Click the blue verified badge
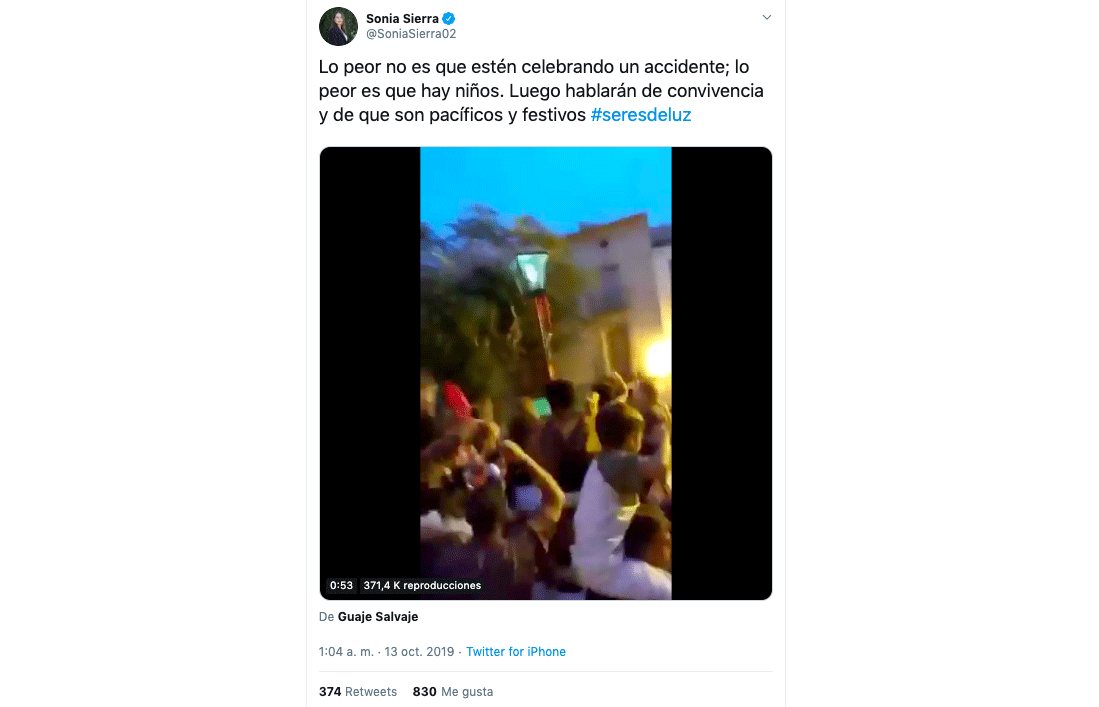Viewport: 1099px width, 707px height. 450,18
